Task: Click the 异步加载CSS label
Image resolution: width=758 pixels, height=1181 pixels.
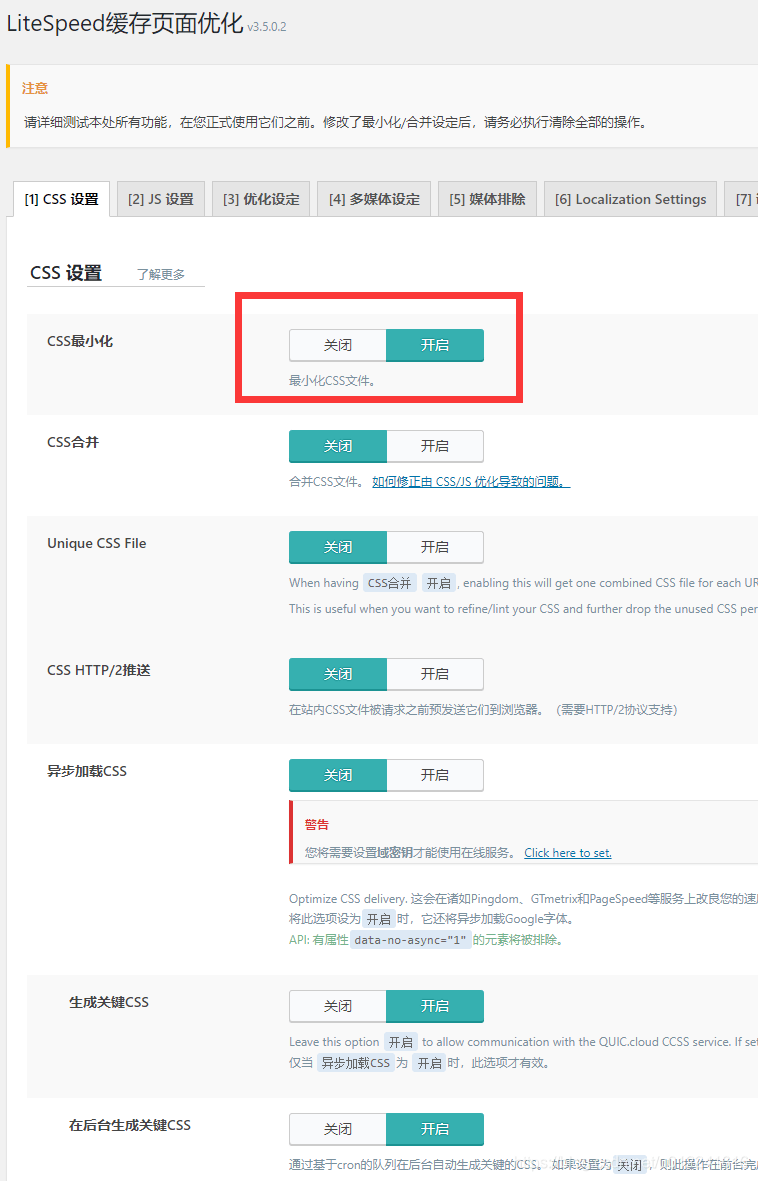Action: pos(87,771)
